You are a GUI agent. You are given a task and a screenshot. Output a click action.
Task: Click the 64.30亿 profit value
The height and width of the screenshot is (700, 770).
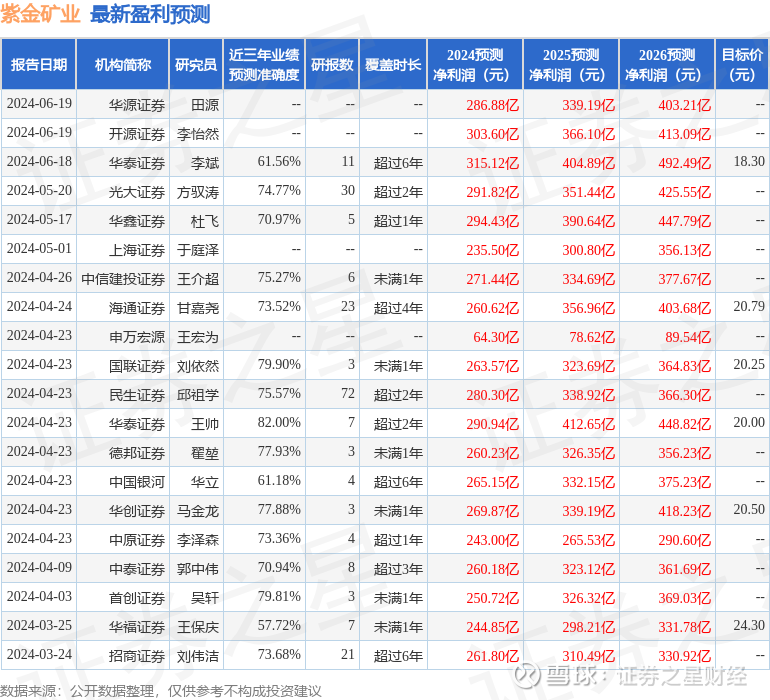[x=496, y=336]
